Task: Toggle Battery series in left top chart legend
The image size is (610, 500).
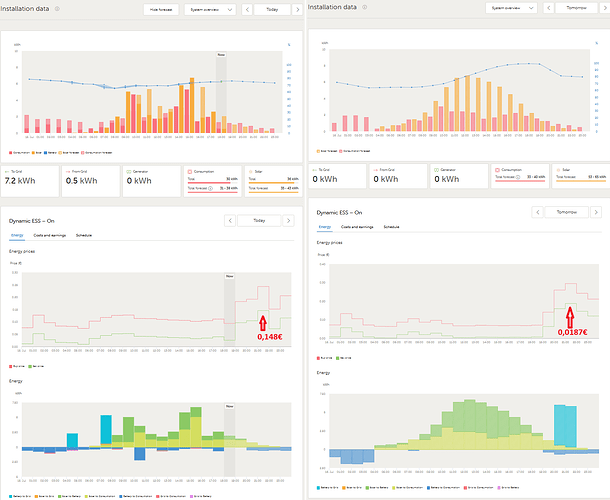Action: pyautogui.click(x=50, y=153)
